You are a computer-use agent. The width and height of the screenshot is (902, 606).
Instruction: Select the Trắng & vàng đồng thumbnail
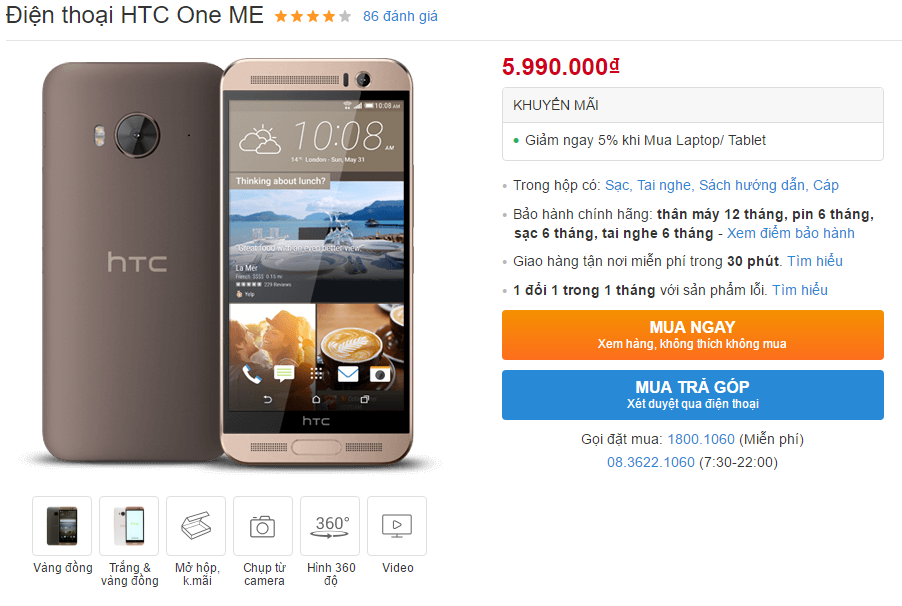129,526
